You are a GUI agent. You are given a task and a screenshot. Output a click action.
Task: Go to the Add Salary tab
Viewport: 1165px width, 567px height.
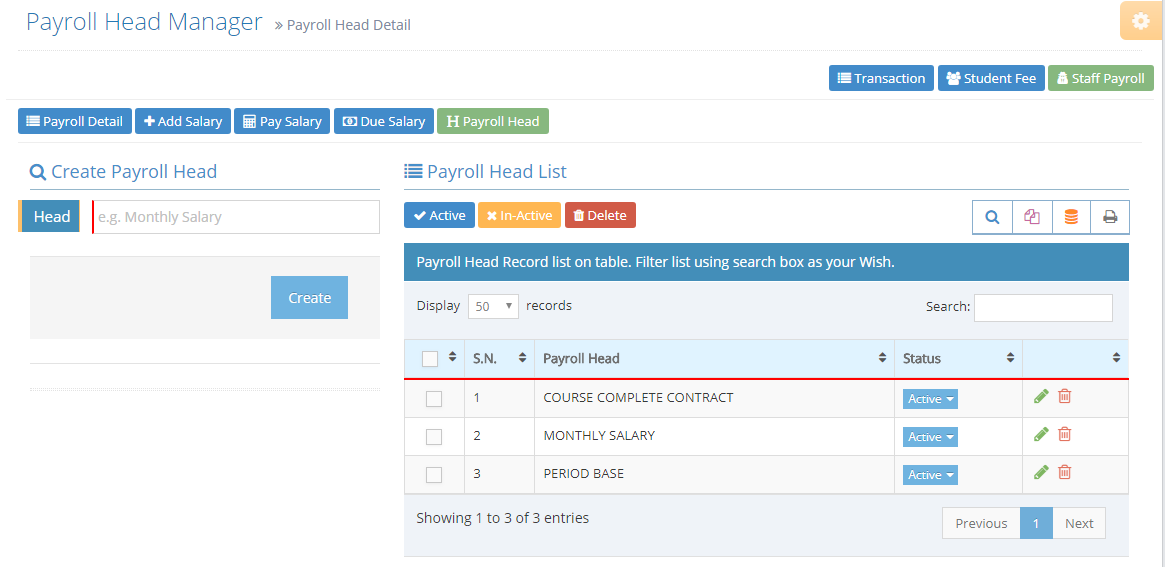[183, 121]
